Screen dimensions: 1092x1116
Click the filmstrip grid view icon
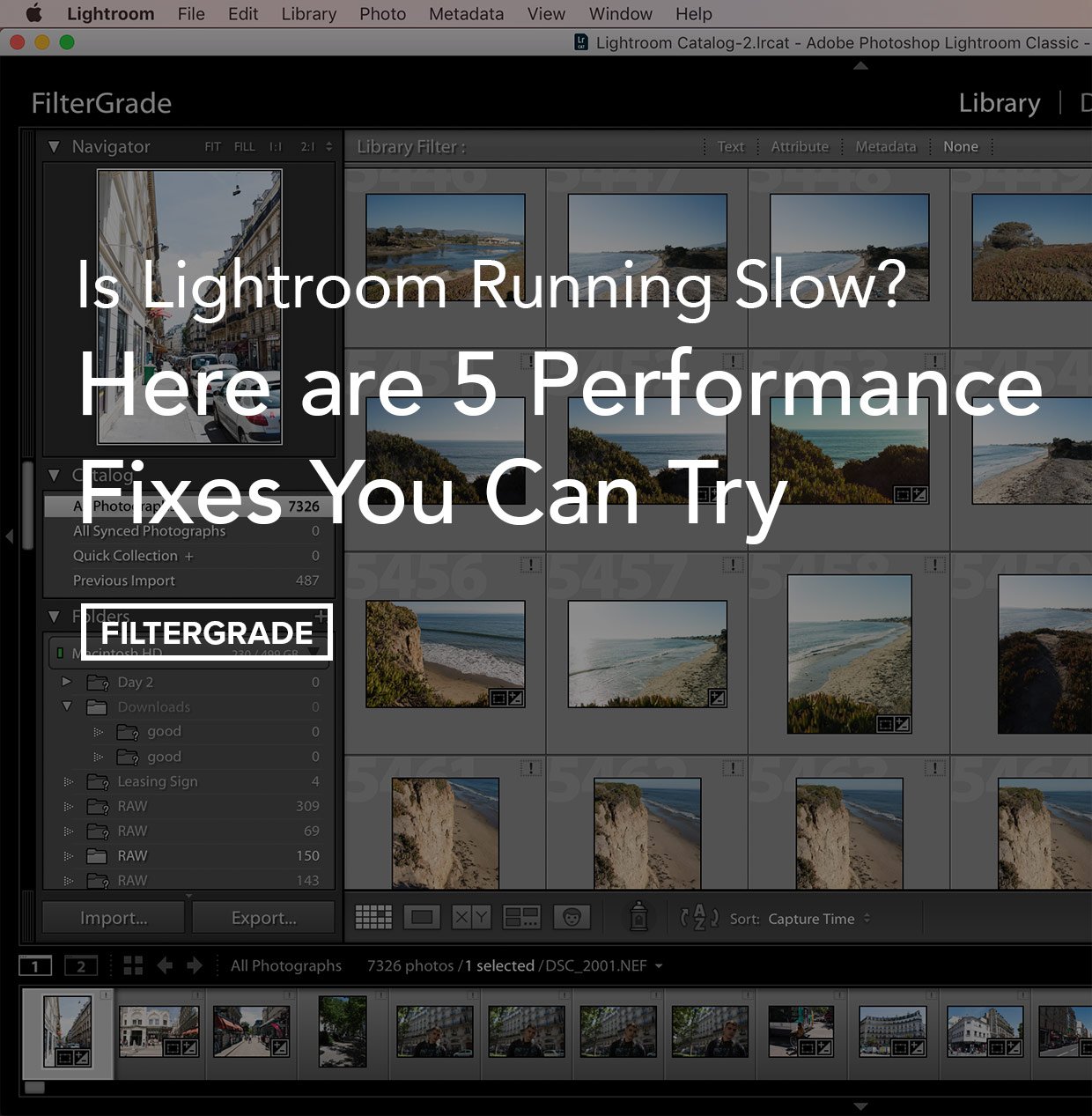click(133, 965)
